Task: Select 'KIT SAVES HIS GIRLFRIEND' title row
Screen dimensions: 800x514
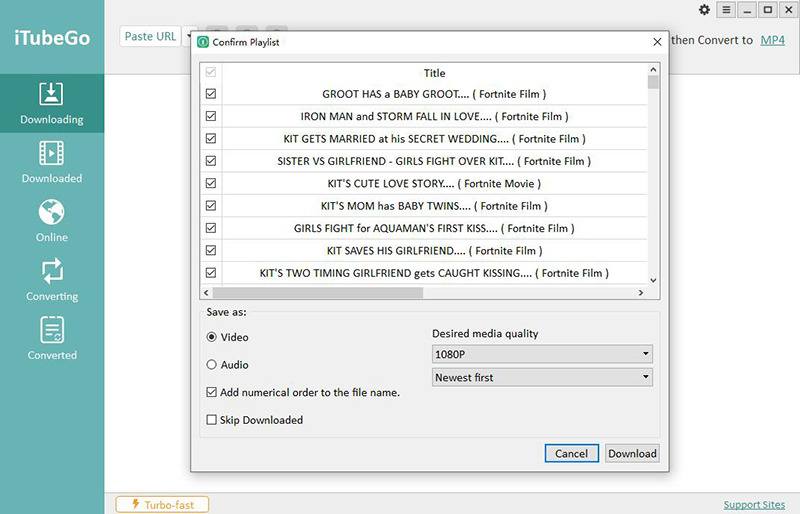Action: point(434,251)
